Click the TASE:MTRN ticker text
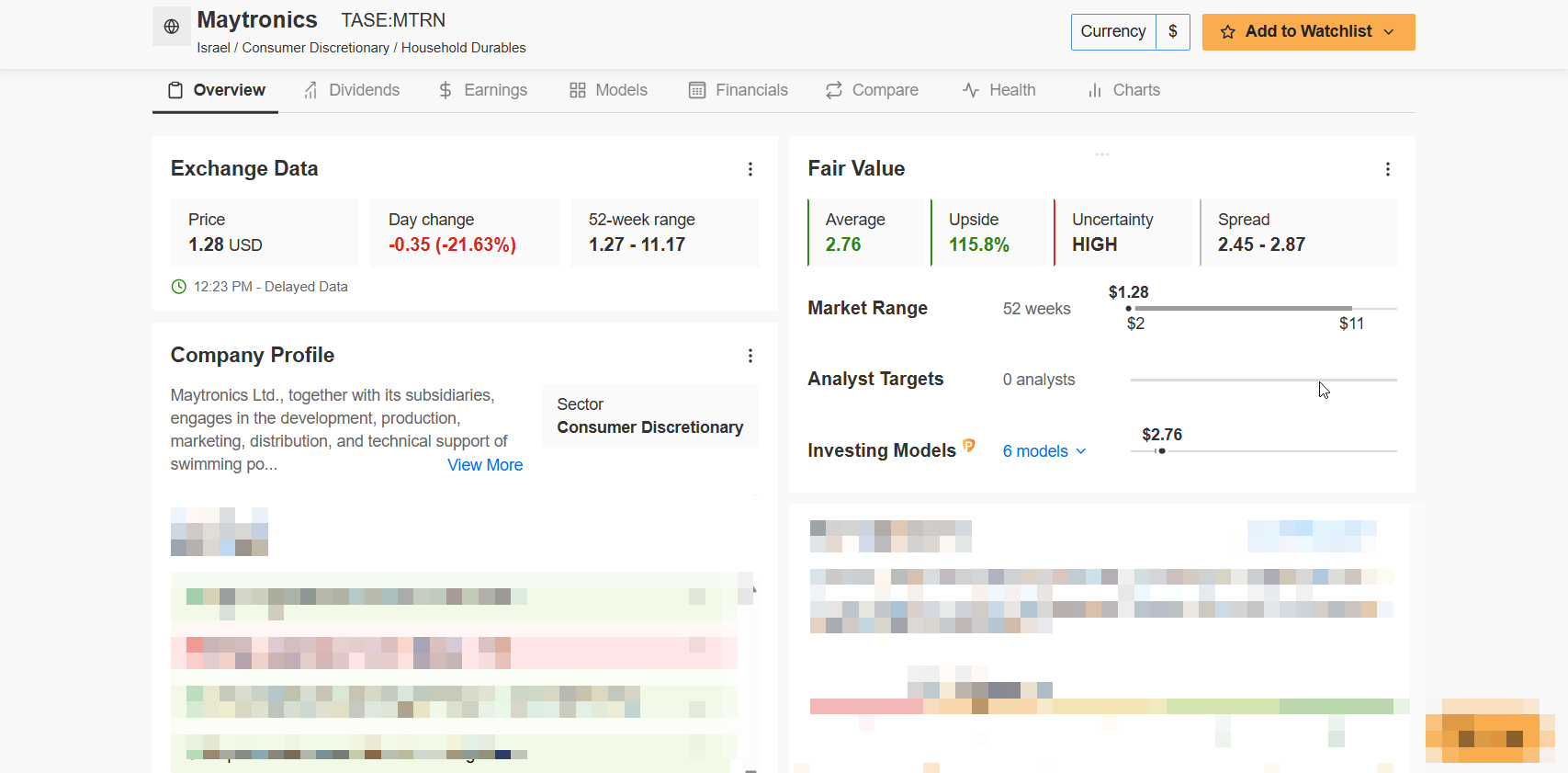1568x773 pixels. click(393, 20)
